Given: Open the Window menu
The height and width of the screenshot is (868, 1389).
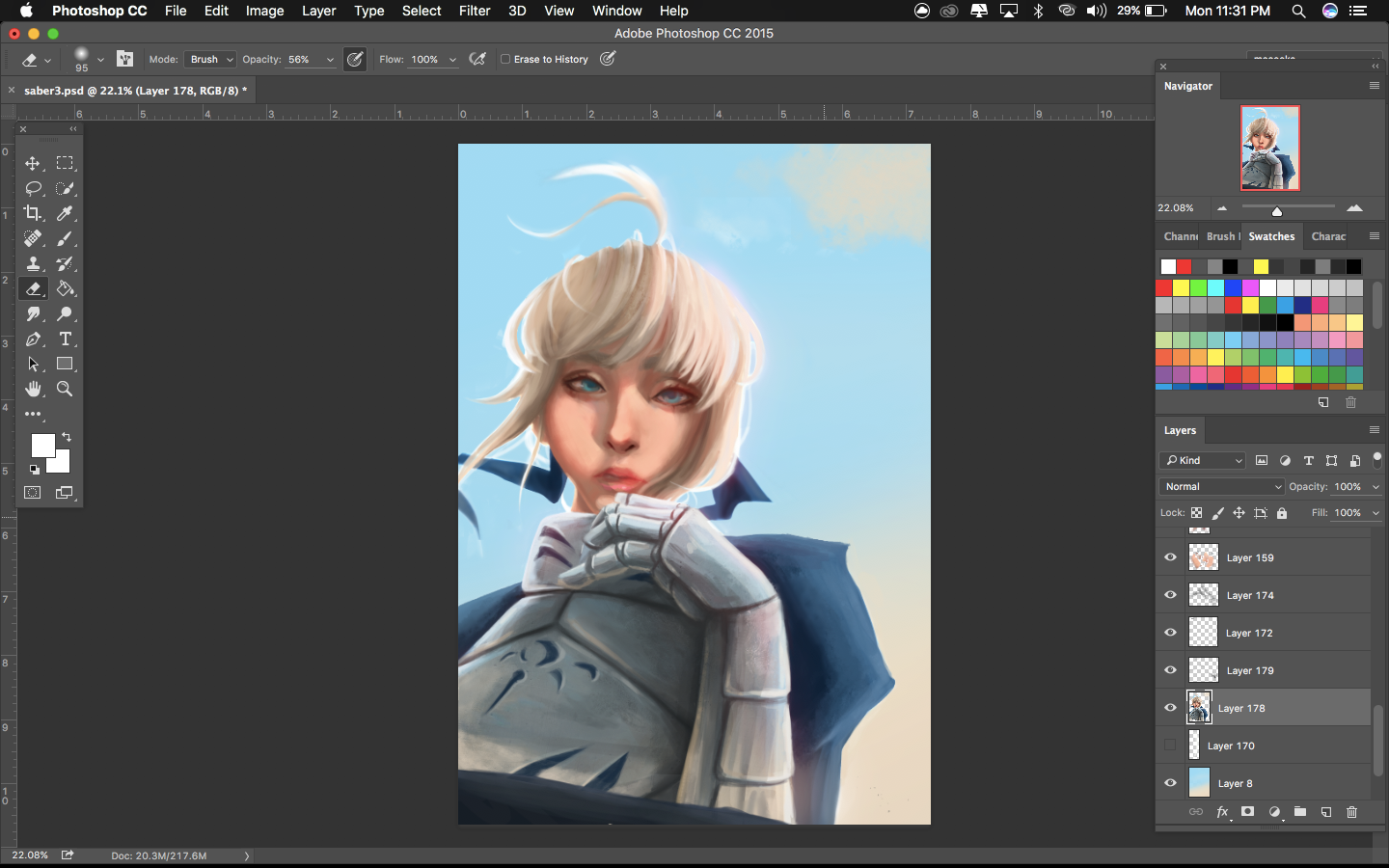Looking at the screenshot, I should 617,11.
